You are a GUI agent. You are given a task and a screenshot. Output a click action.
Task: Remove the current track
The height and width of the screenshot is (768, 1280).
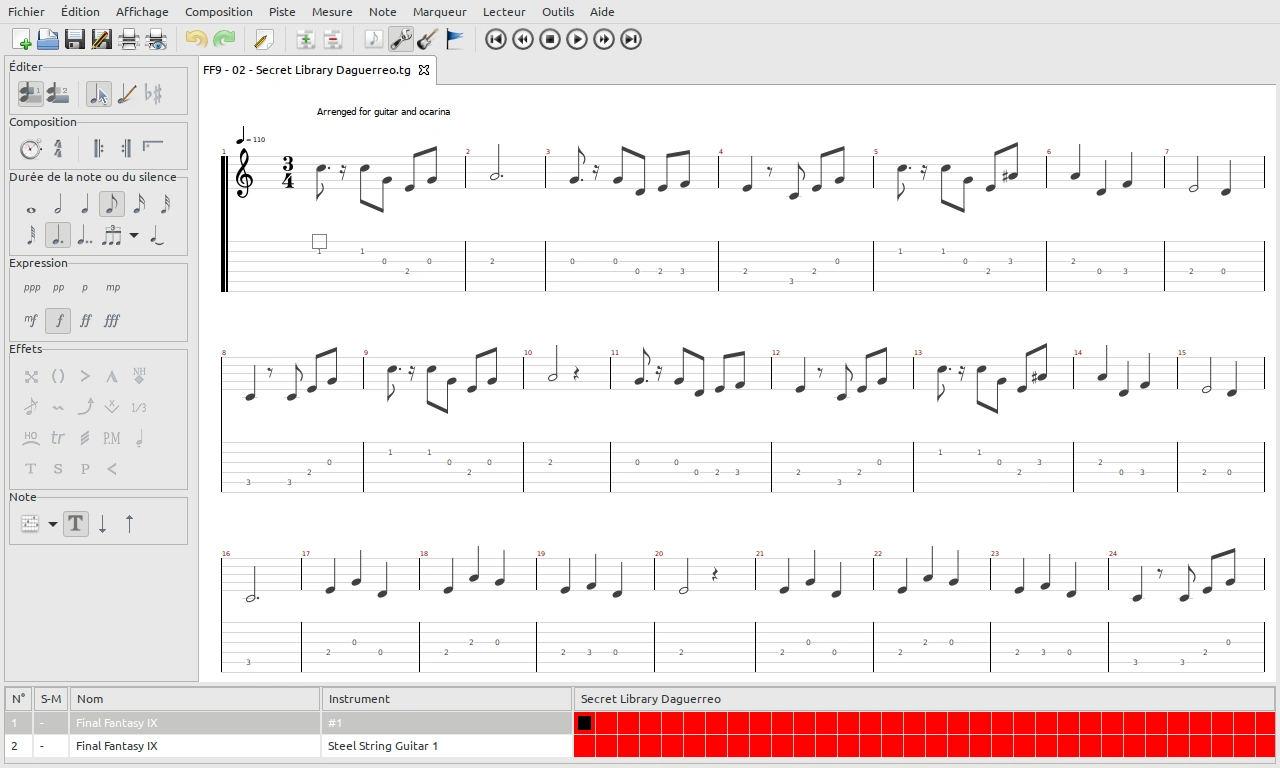(x=332, y=39)
